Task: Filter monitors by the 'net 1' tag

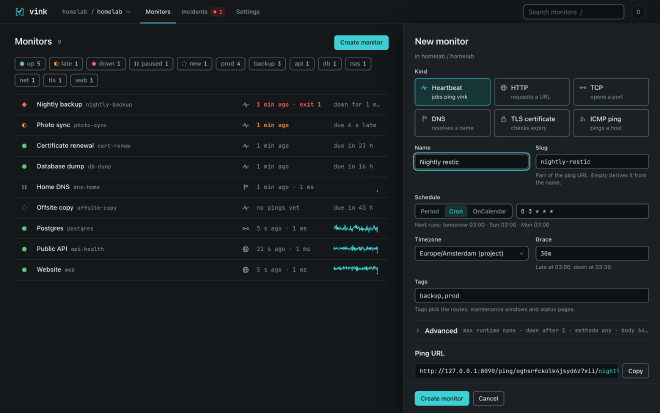Action: point(27,80)
